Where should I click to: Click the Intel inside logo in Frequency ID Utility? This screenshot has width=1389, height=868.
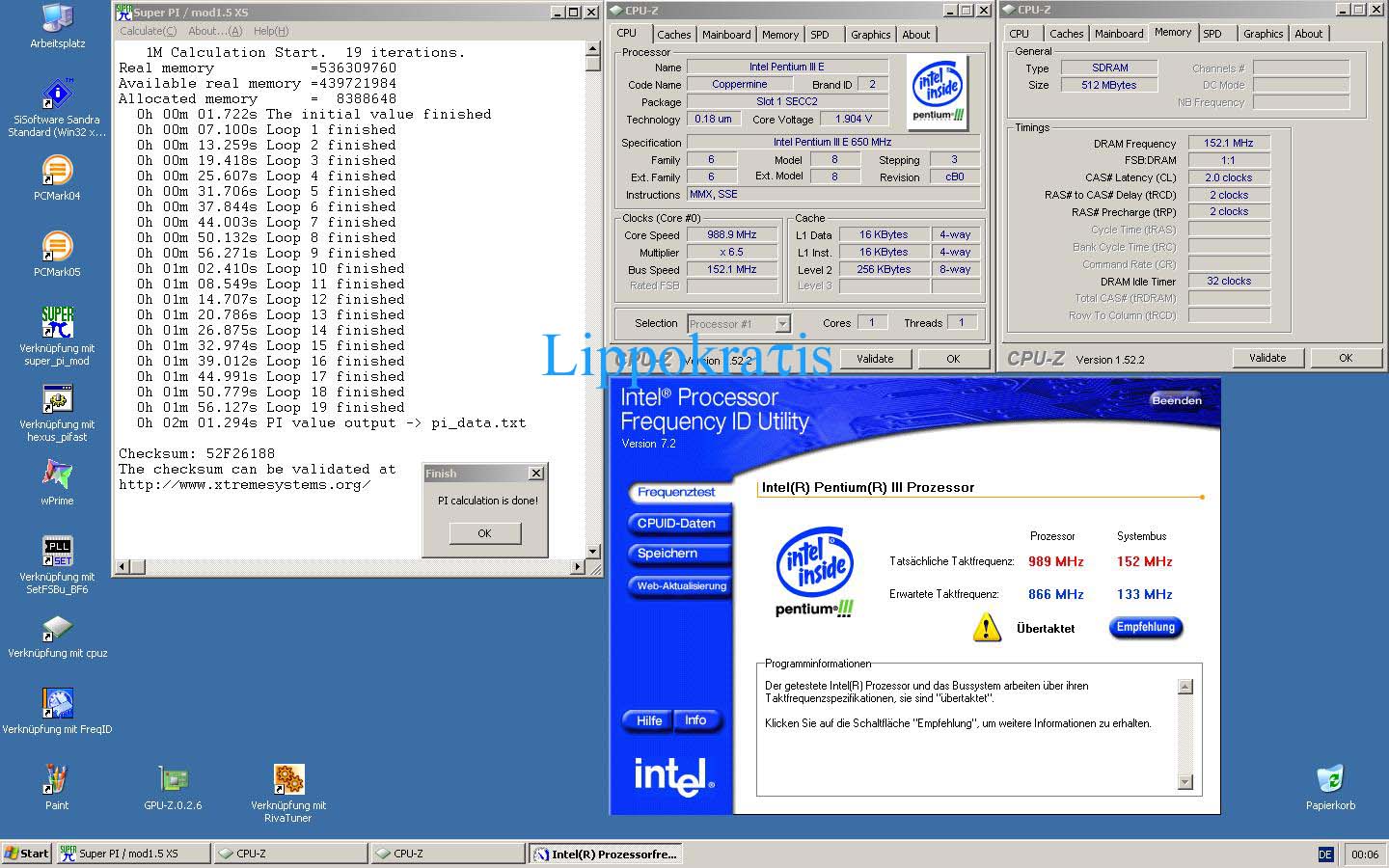[x=815, y=572]
